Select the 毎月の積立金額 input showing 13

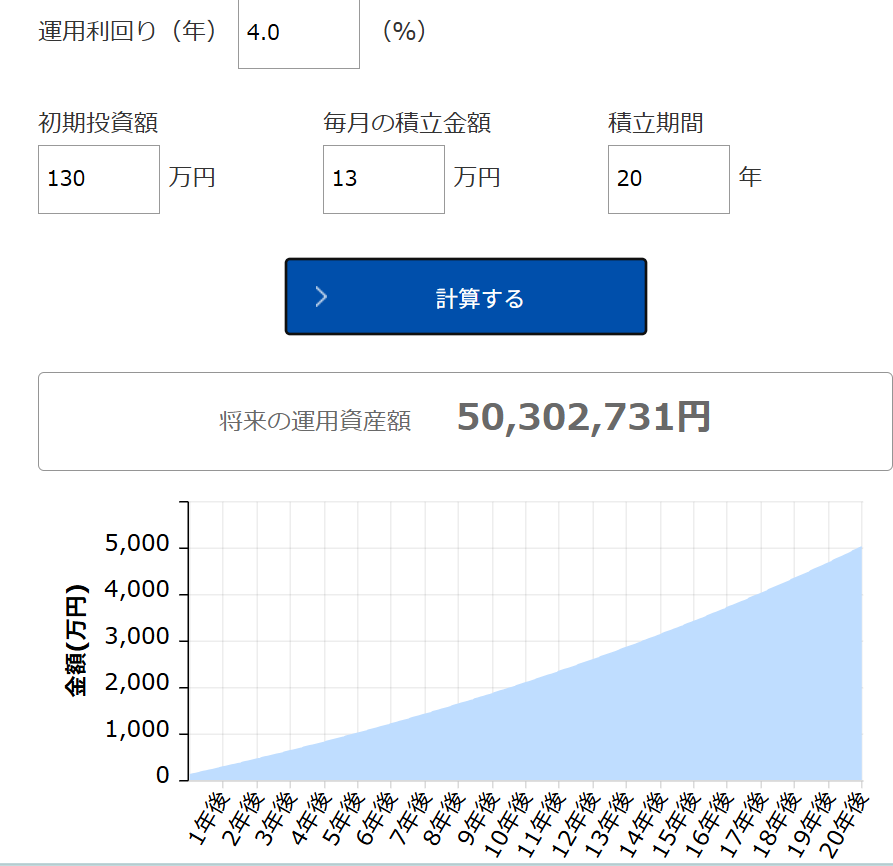(383, 179)
